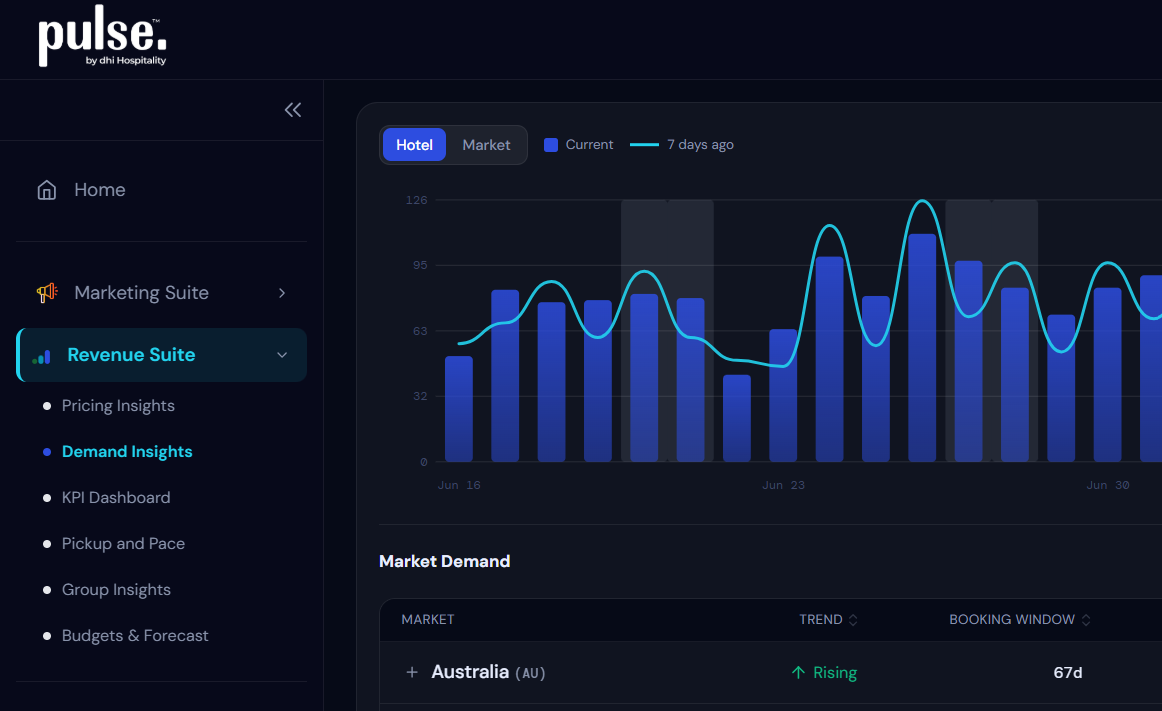
Task: Click the Marketing Suite megaphone icon
Action: tap(47, 293)
